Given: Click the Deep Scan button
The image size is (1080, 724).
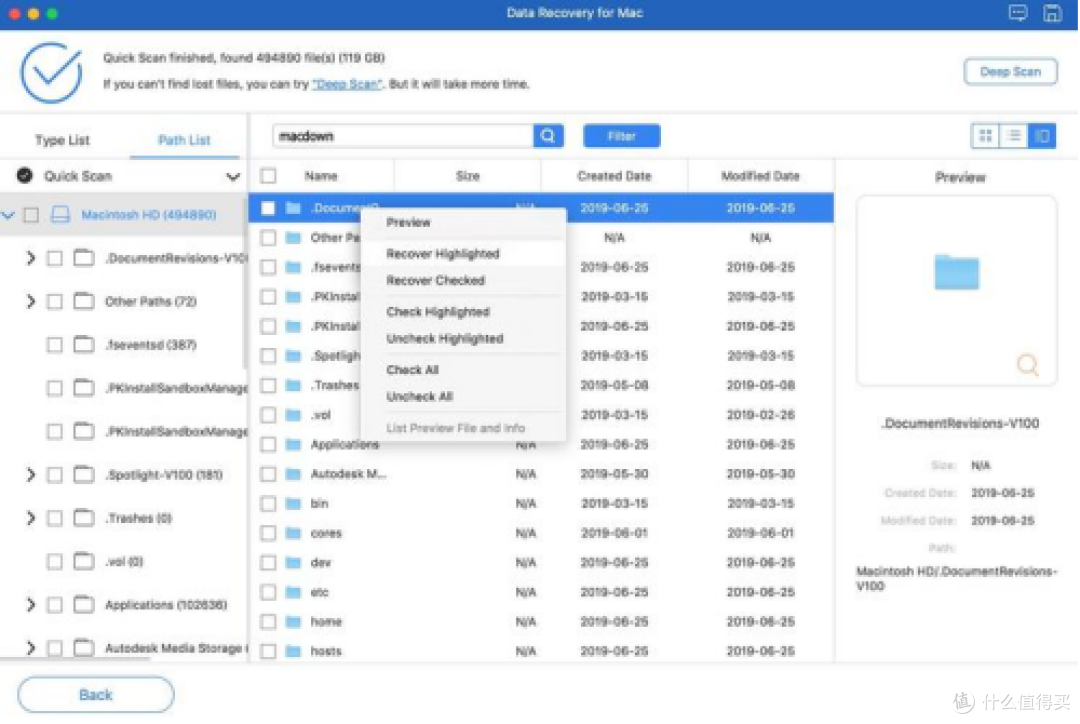Looking at the screenshot, I should 1010,72.
